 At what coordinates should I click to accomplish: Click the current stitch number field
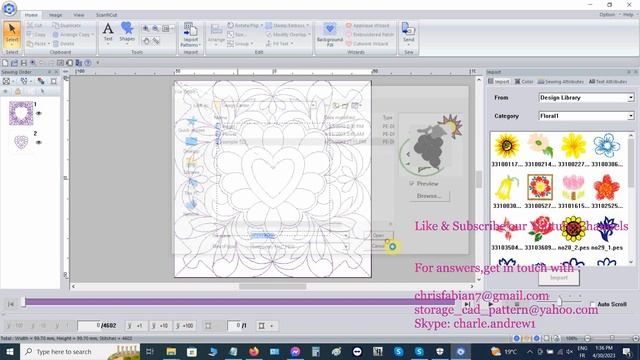click(89, 326)
